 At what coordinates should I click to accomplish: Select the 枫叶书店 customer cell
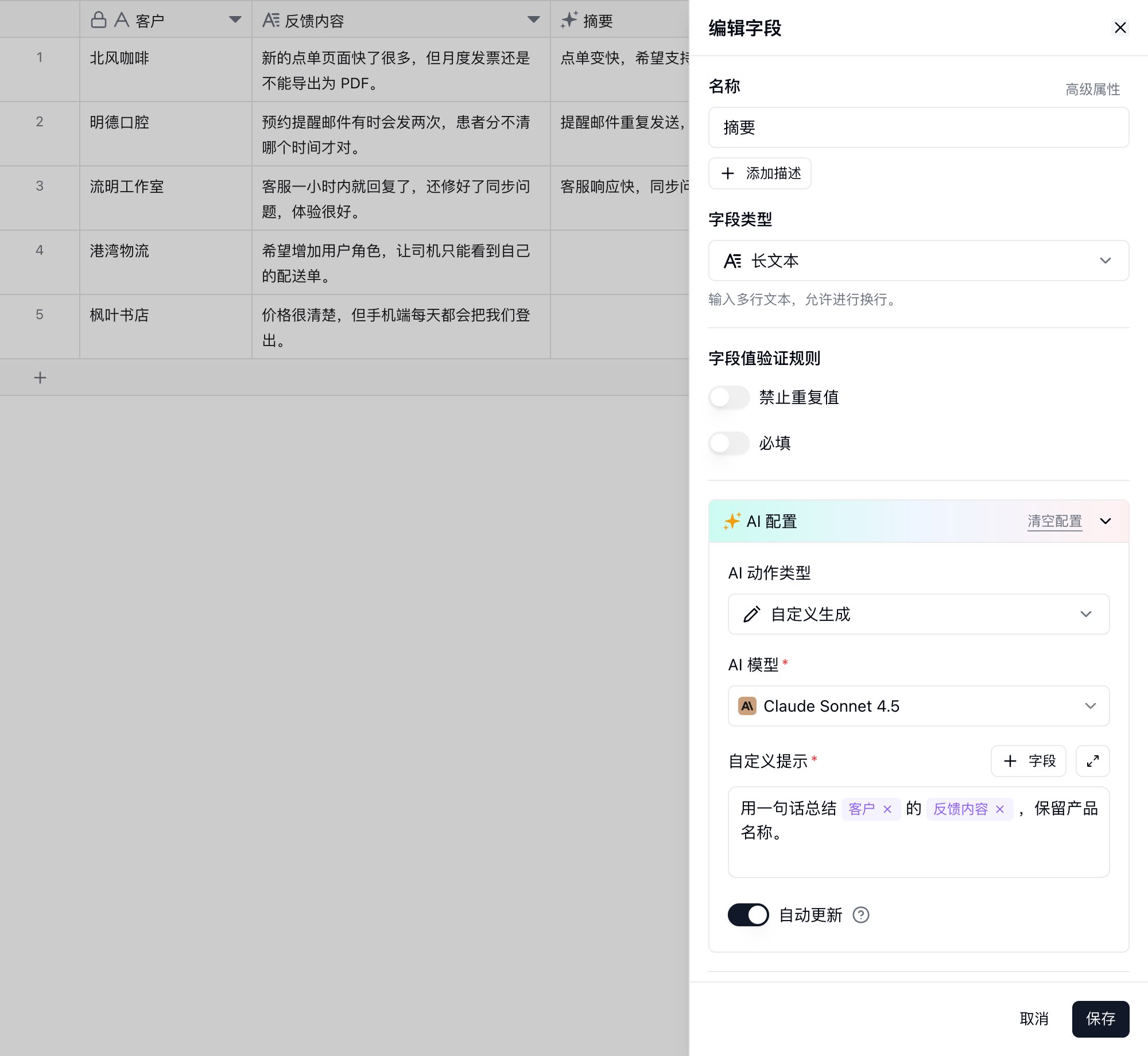pos(166,327)
